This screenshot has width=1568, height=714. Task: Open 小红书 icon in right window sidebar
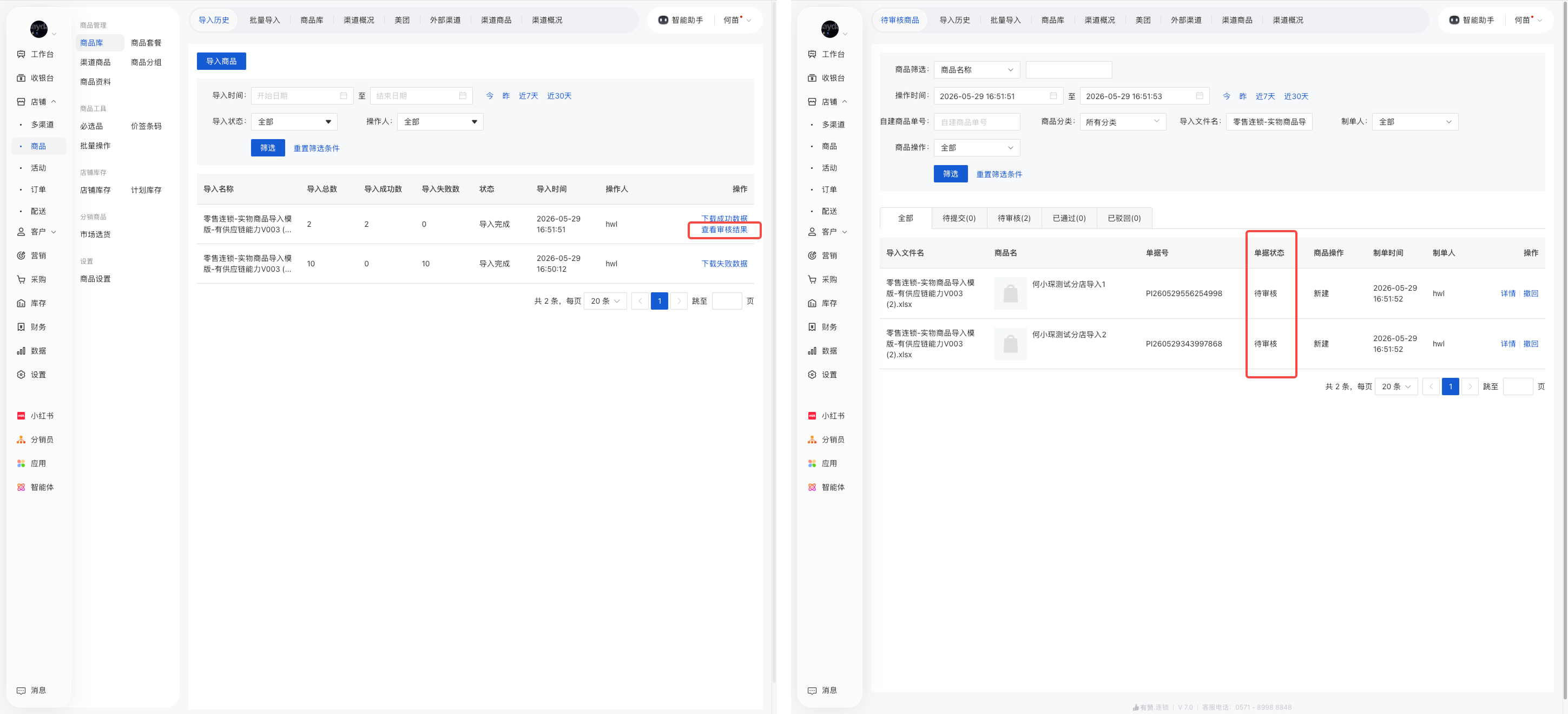pos(812,416)
